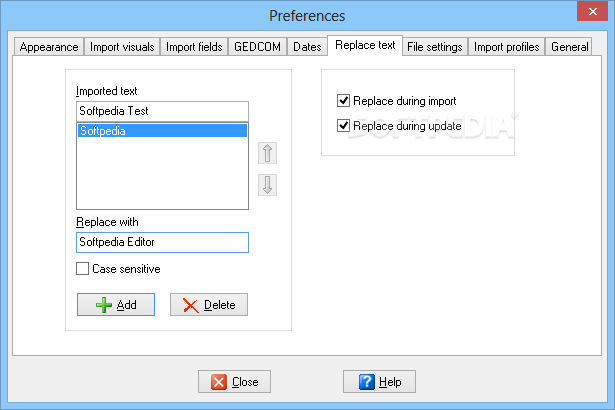Move selected entry up with arrow
The image size is (615, 410).
(x=267, y=153)
